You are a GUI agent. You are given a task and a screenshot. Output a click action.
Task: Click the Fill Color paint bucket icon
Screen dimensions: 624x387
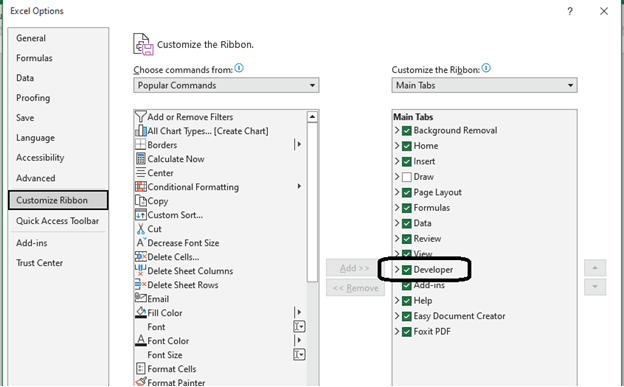140,313
